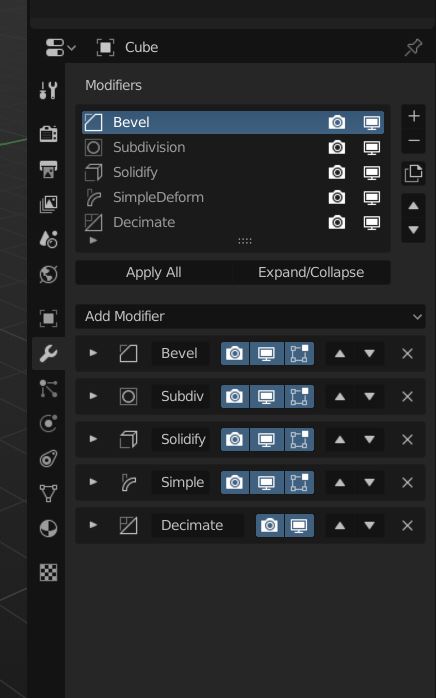Open the editor type dropdown
436x698 pixels.
[x=61, y=47]
